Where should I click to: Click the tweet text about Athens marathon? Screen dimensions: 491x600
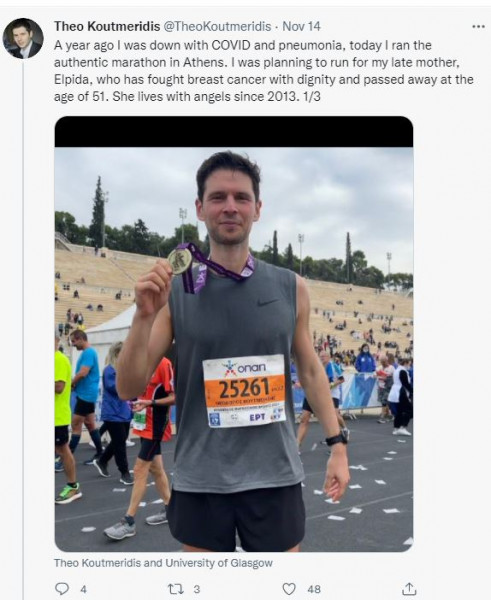coord(264,71)
